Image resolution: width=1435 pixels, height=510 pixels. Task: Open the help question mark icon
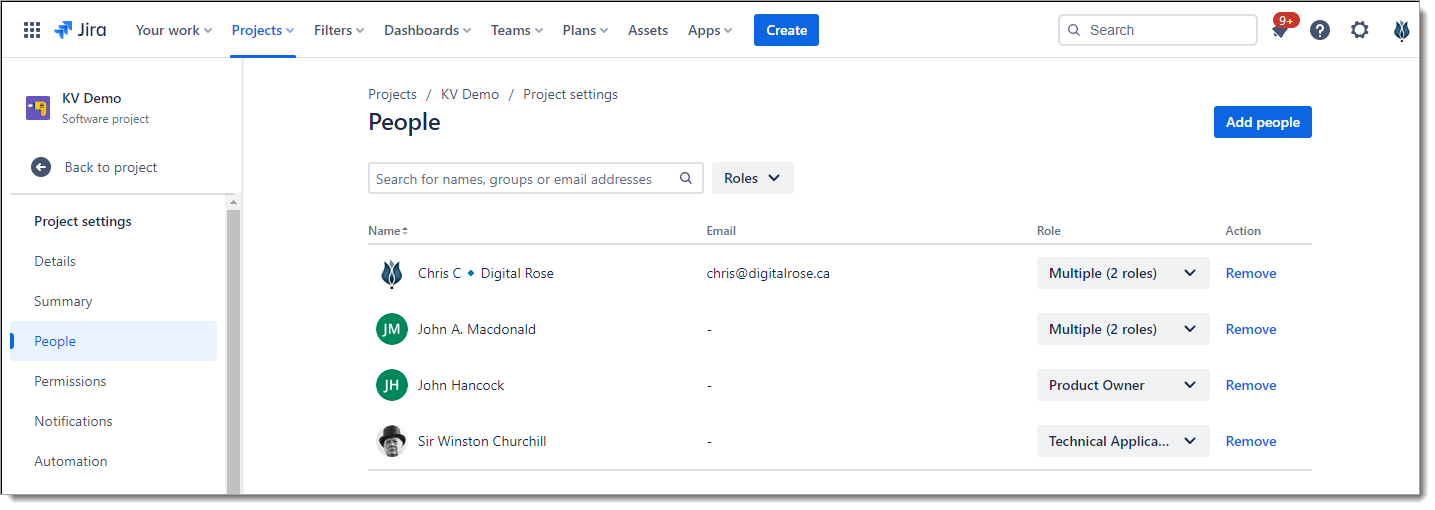click(x=1320, y=30)
